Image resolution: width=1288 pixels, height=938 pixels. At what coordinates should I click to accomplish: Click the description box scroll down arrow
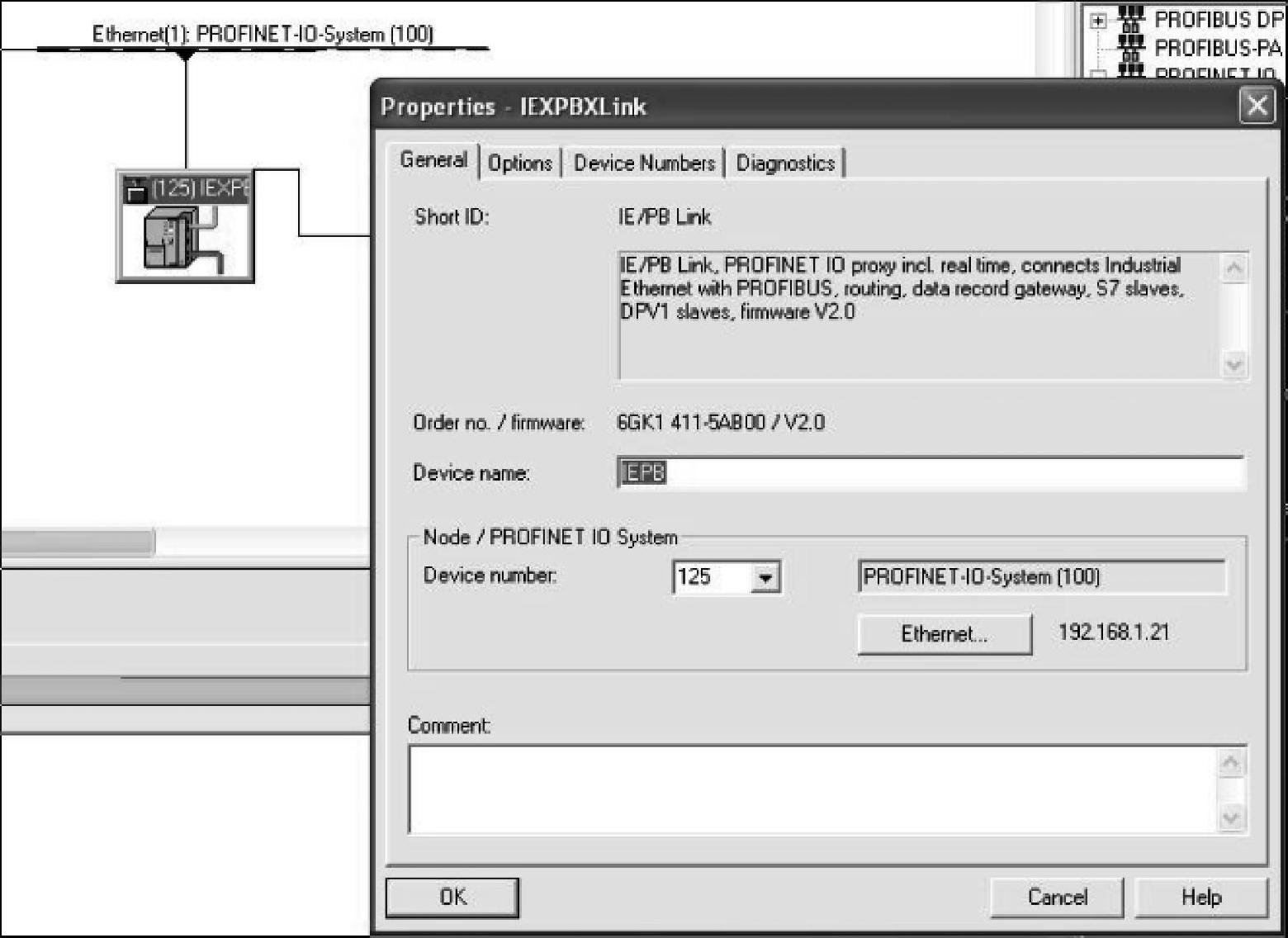click(1234, 364)
